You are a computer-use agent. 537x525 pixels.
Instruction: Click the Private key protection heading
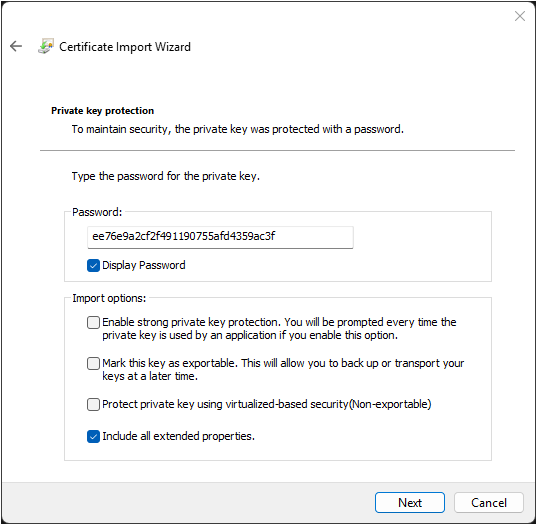[x=102, y=111]
